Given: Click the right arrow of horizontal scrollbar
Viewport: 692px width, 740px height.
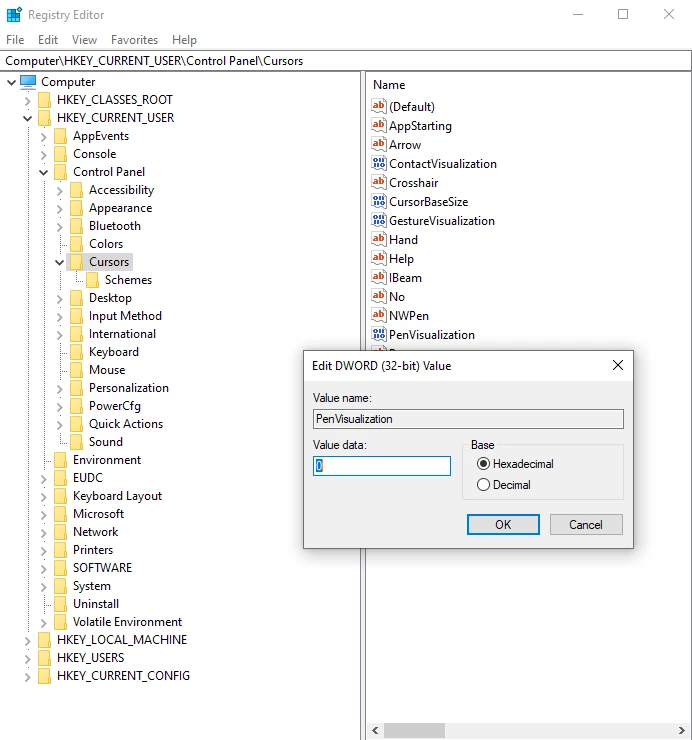Looking at the screenshot, I should [x=681, y=730].
